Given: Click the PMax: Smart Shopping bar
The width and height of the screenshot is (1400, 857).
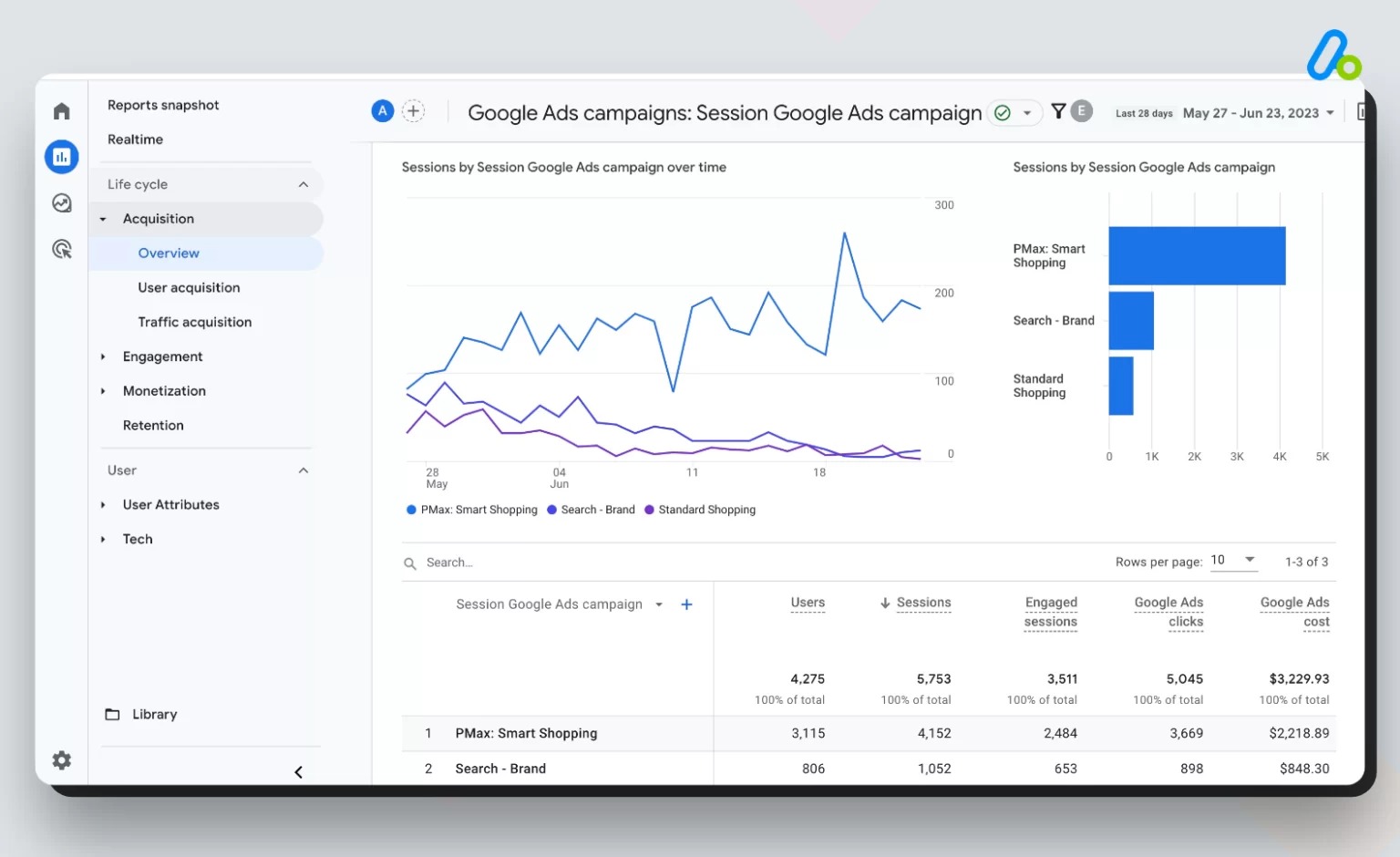Looking at the screenshot, I should click(x=1197, y=256).
